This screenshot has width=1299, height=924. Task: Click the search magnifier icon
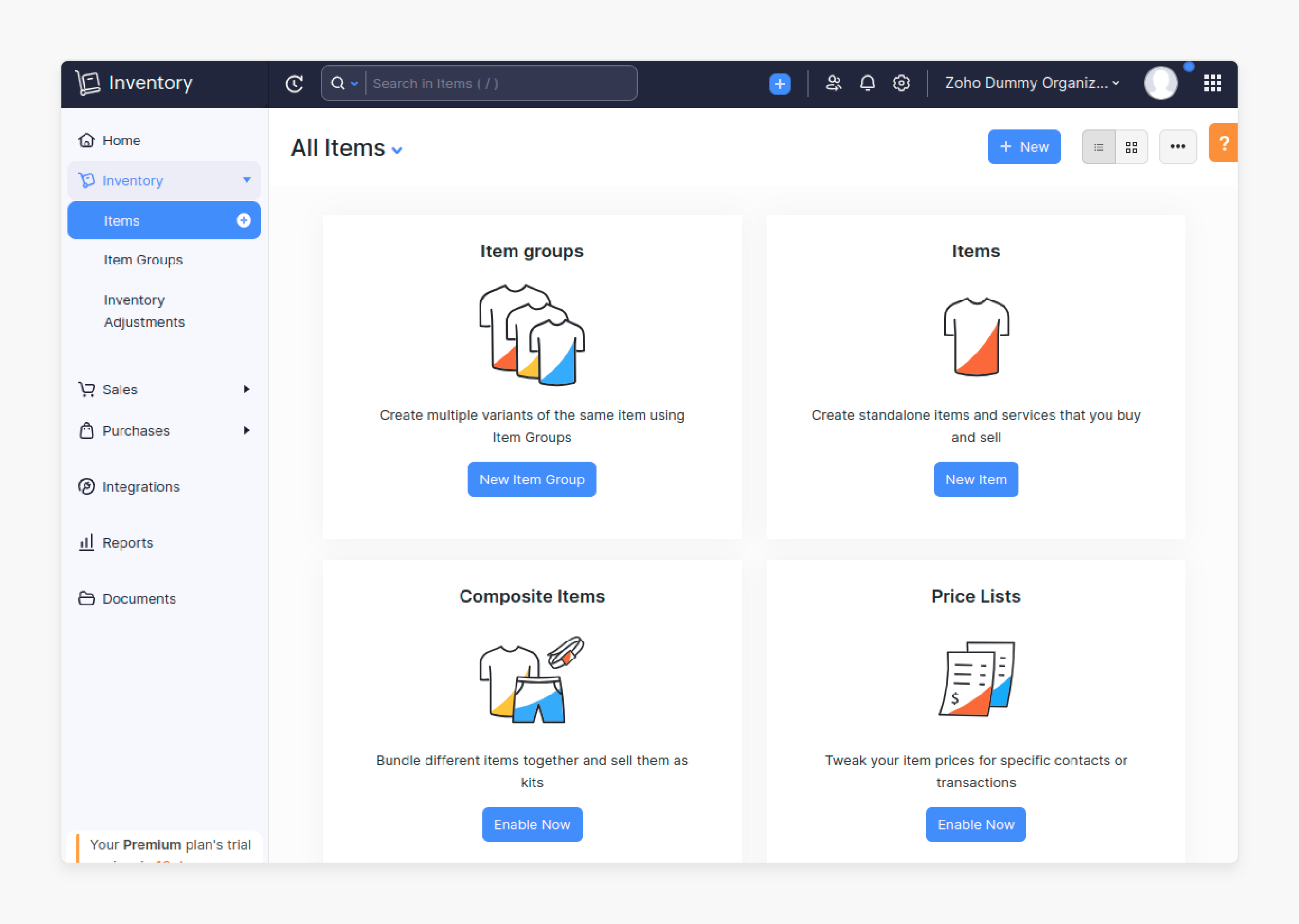tap(338, 83)
